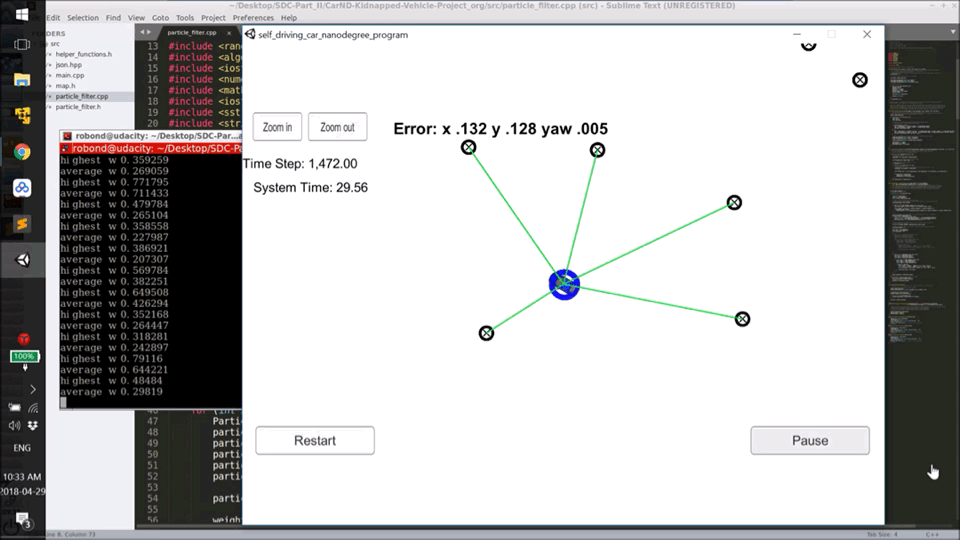The height and width of the screenshot is (540, 960).
Task: Click Zoom in on the simulator
Action: pos(277,127)
